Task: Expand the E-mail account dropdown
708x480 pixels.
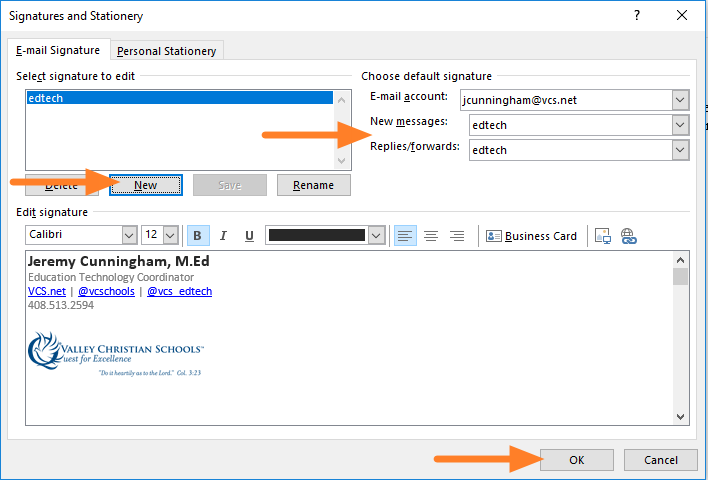Action: [x=680, y=100]
